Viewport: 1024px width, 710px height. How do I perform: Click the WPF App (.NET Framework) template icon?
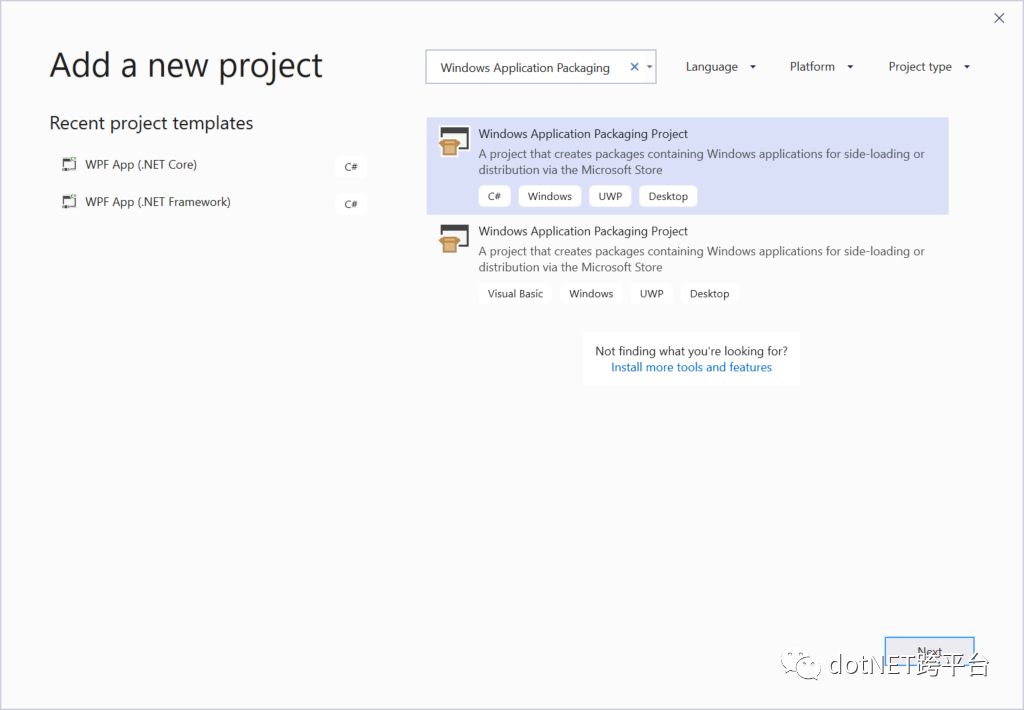(x=69, y=202)
